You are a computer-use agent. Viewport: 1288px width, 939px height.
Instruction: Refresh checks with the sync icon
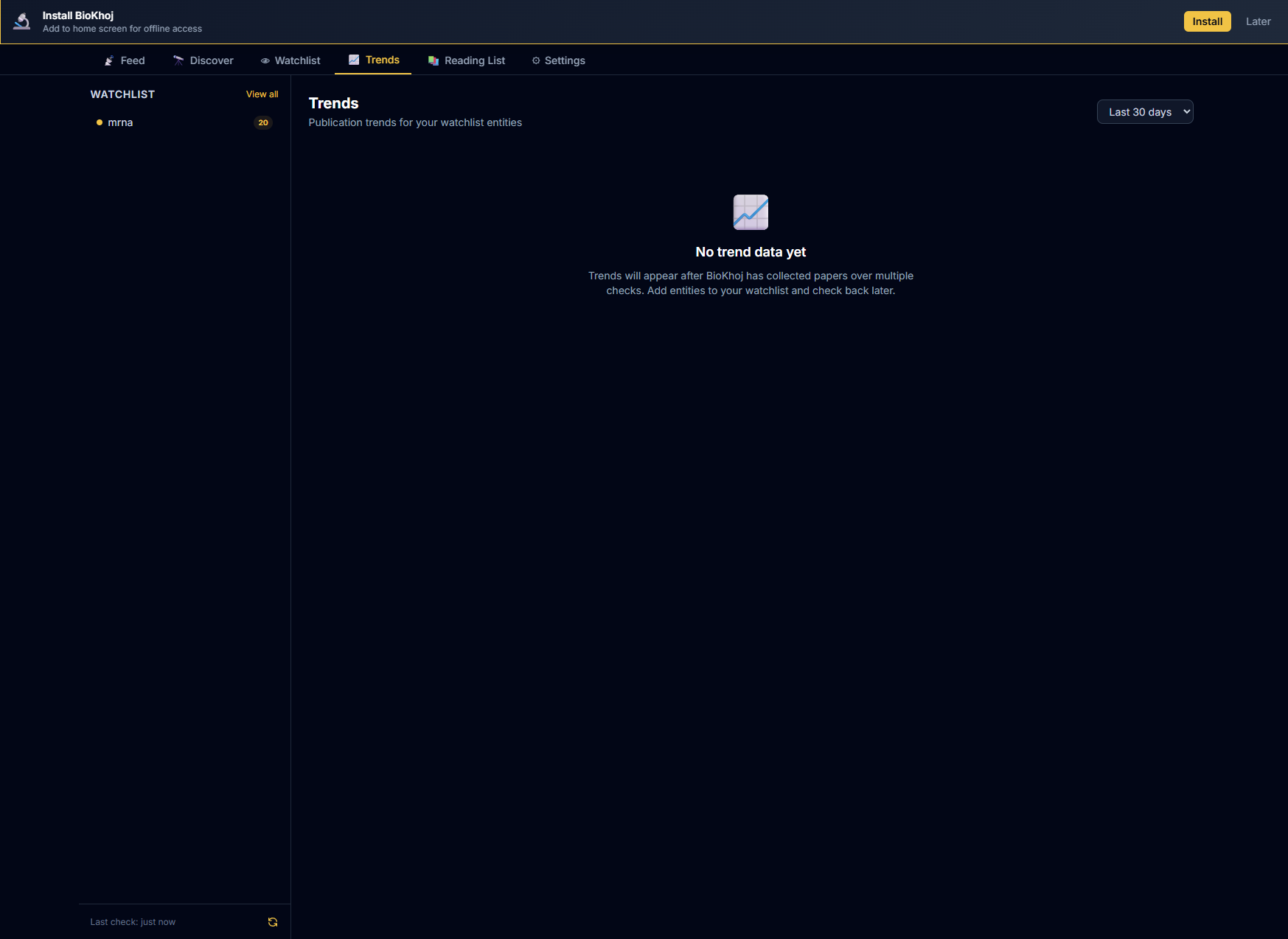click(x=272, y=921)
